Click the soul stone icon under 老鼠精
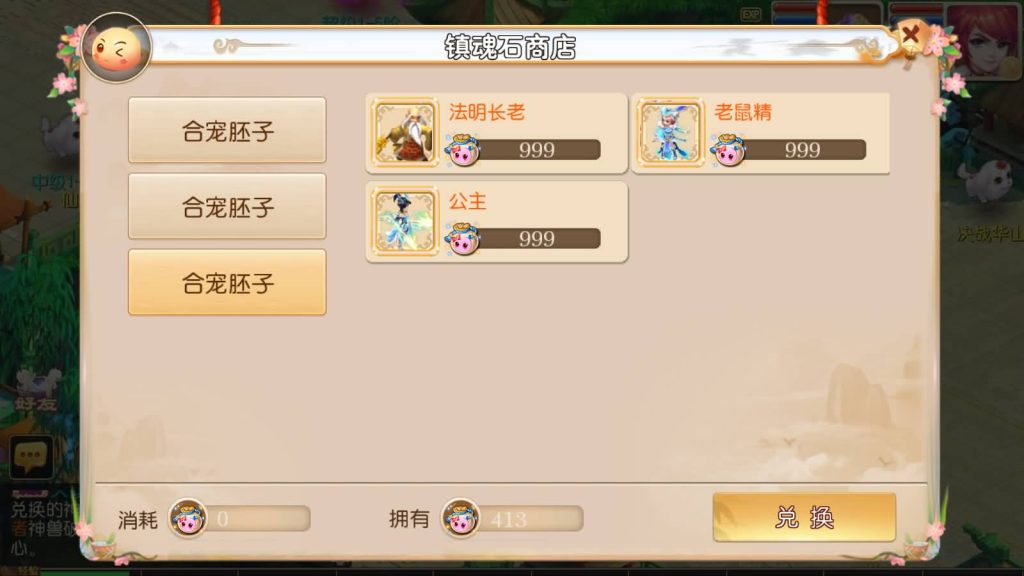Viewport: 1024px width, 576px height. [729, 150]
